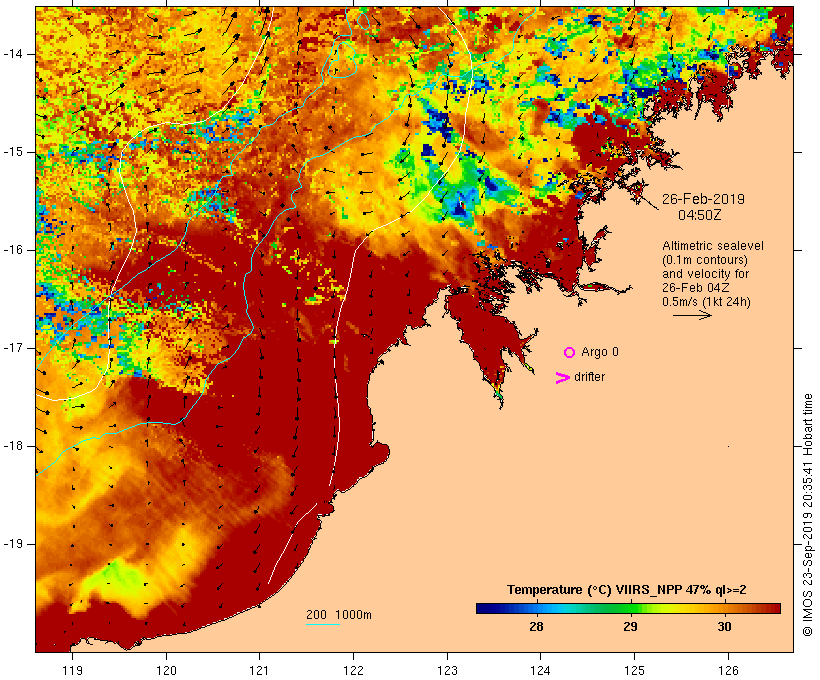Screen dimensions: 820x680
Task: Click the '200 1000m' depth label
Action: (x=339, y=615)
